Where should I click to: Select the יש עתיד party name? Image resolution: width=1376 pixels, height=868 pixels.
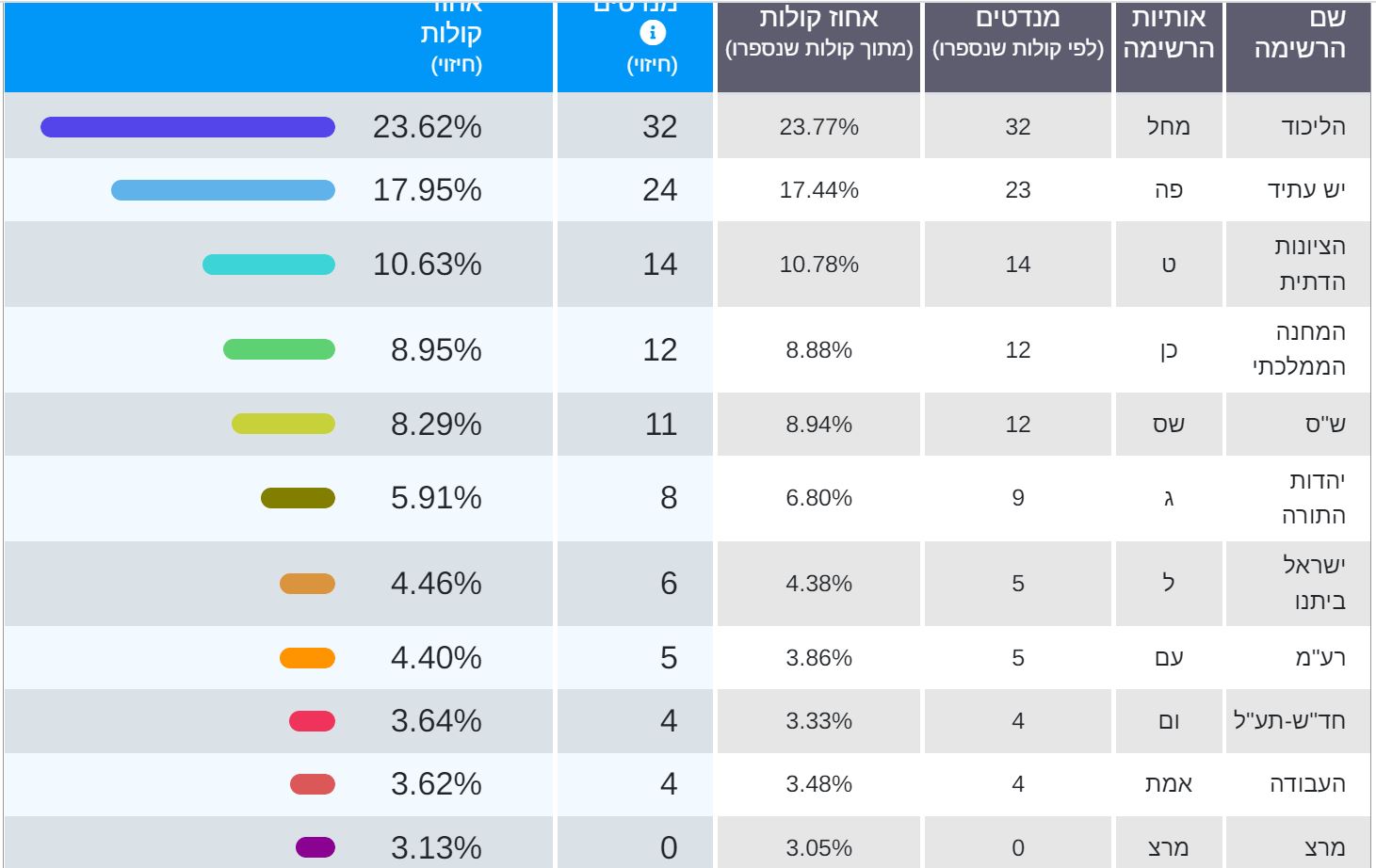pos(1306,190)
